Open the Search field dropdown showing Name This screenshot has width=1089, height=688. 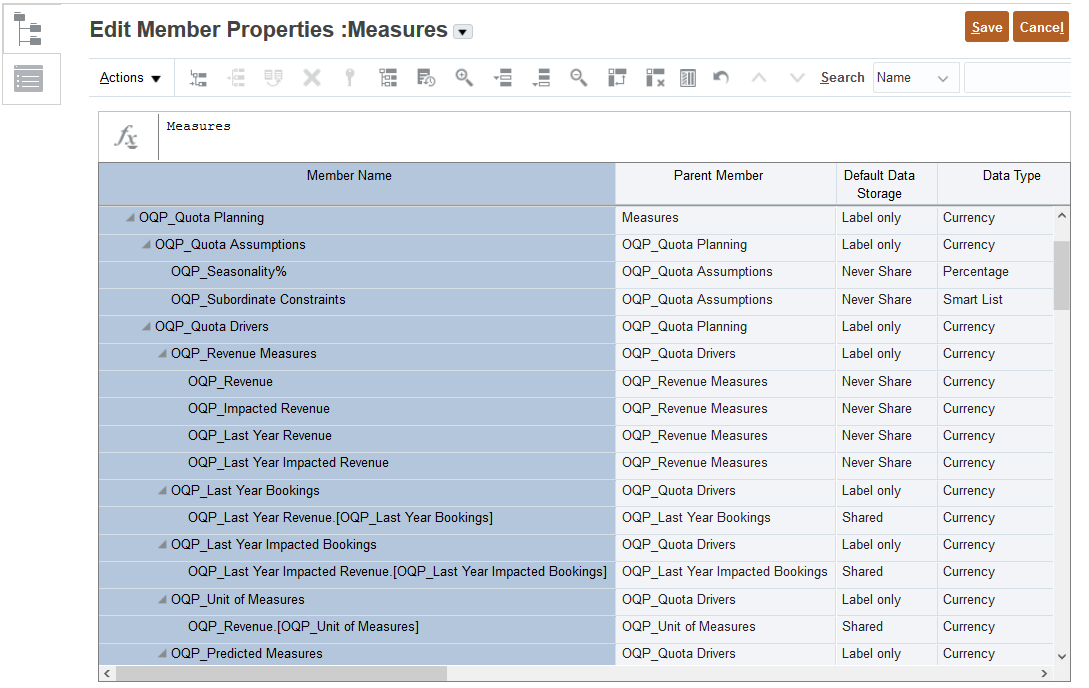coord(941,77)
